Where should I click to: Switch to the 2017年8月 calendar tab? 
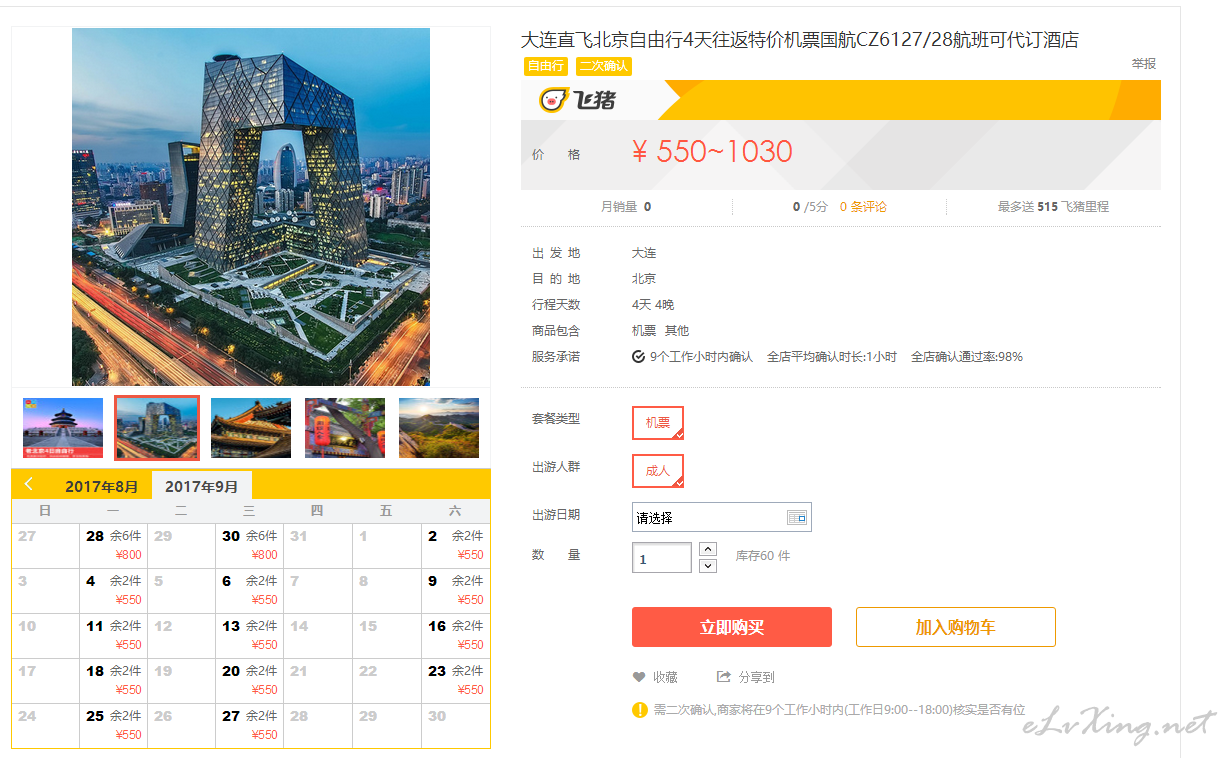(x=101, y=486)
